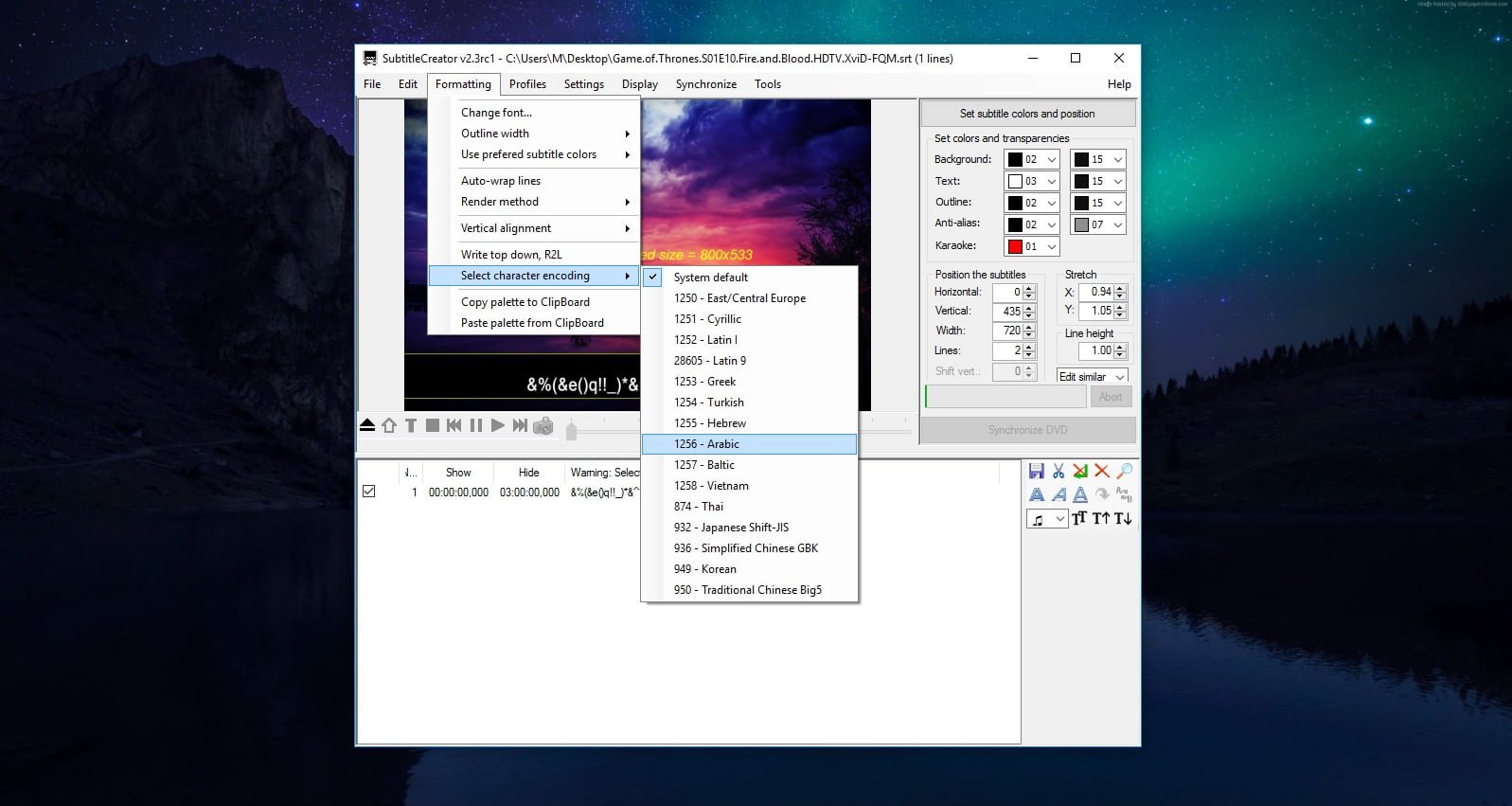Click Set subtitle colors and position button

[x=1027, y=114]
